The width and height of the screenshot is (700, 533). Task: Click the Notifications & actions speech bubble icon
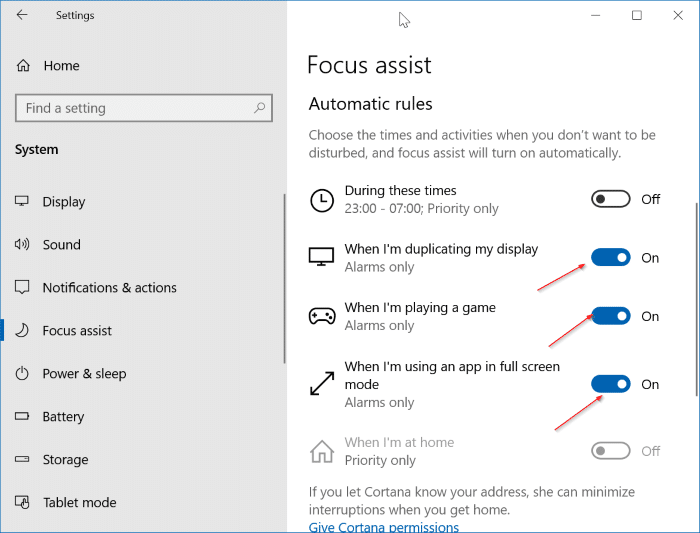tap(22, 287)
